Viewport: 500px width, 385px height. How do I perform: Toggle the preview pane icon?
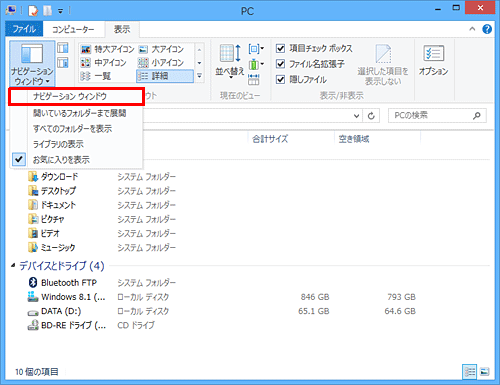coord(63,48)
